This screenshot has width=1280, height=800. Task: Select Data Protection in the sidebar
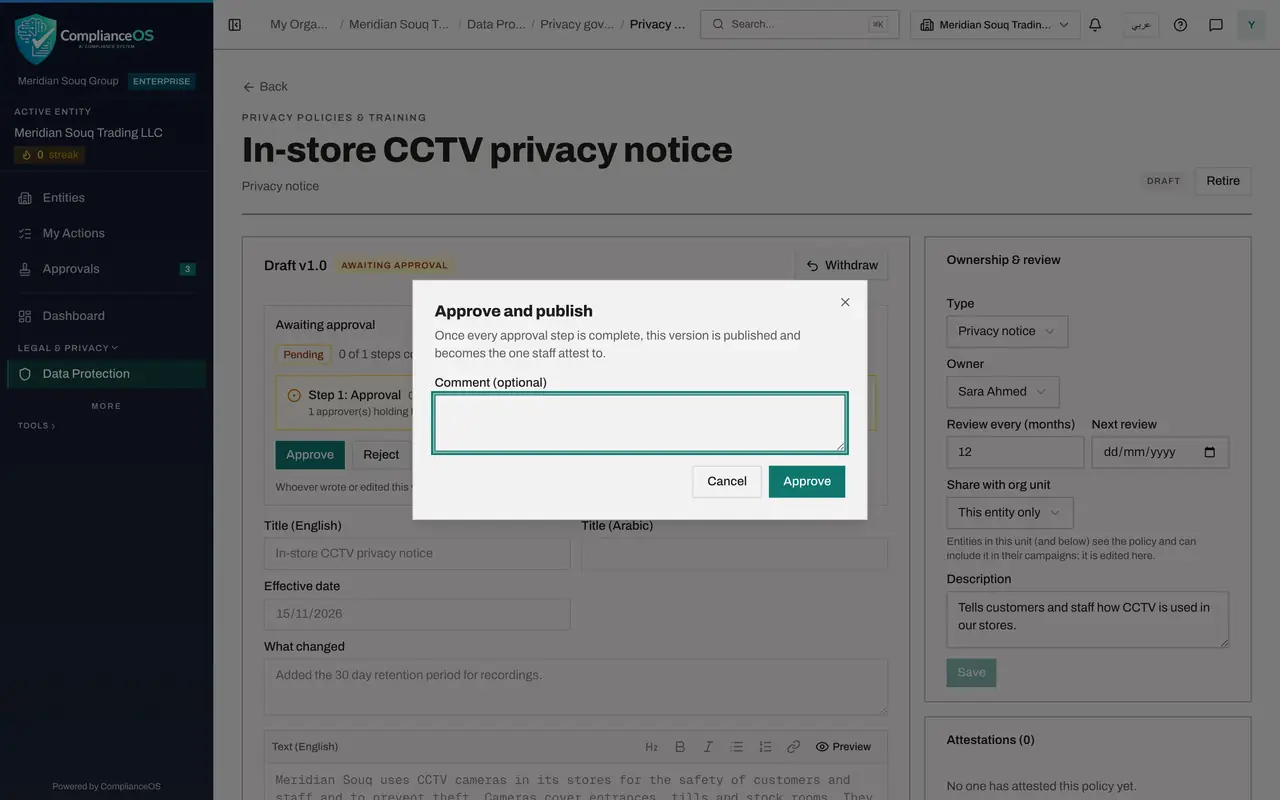106,374
